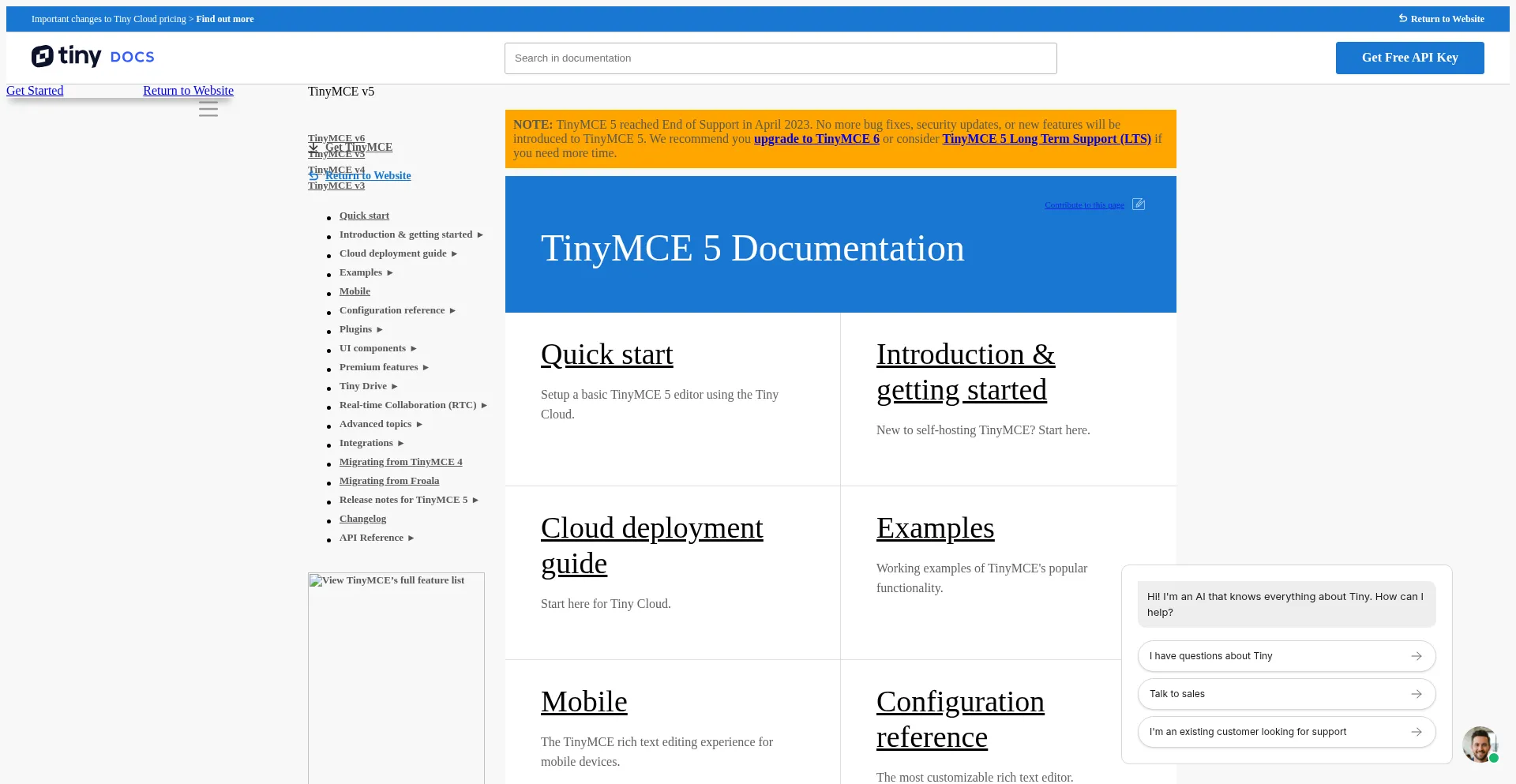Click TinyMCE v5 version selector
This screenshot has height=784, width=1516.
[x=341, y=92]
